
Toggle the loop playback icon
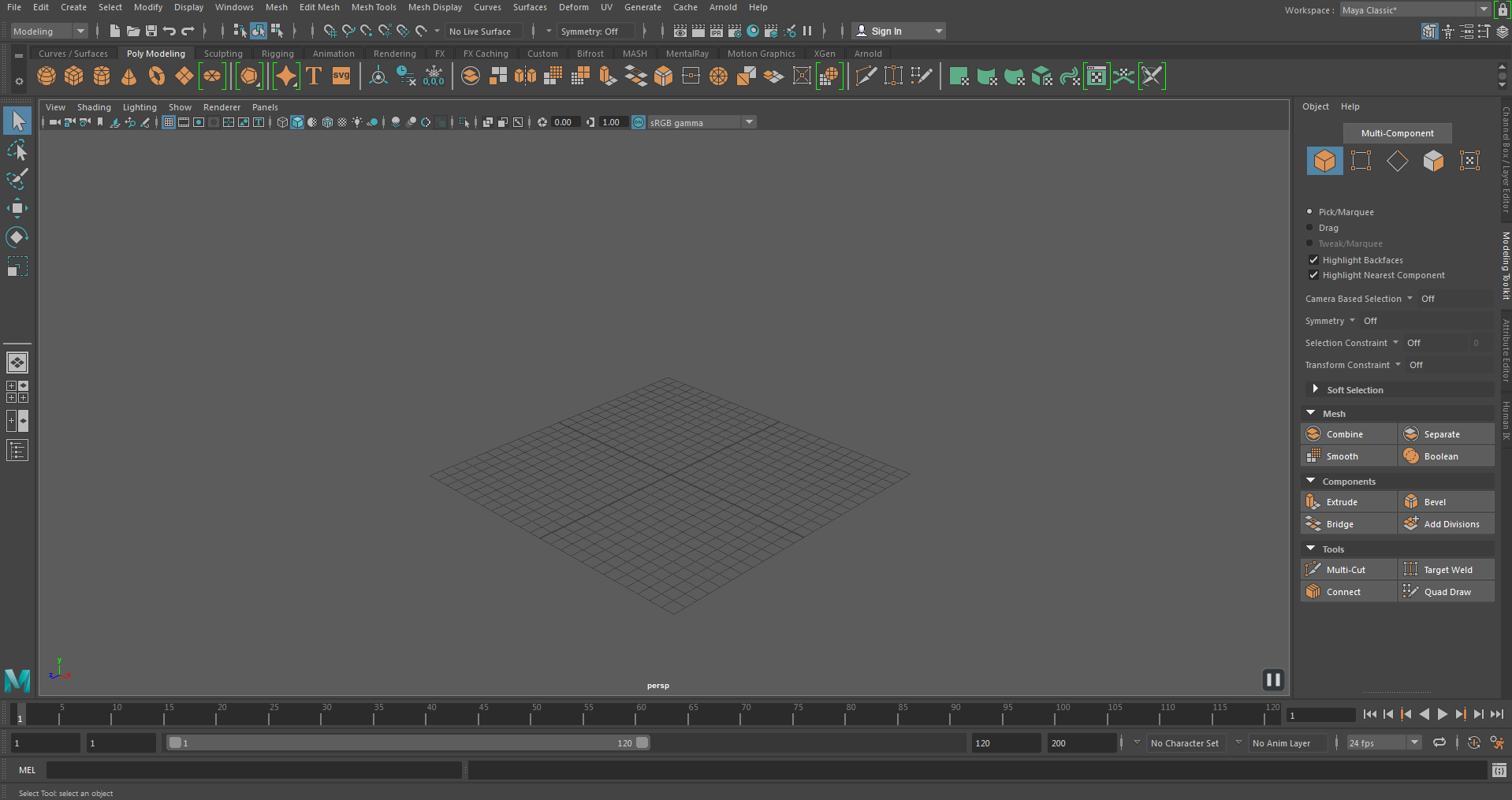[1439, 742]
